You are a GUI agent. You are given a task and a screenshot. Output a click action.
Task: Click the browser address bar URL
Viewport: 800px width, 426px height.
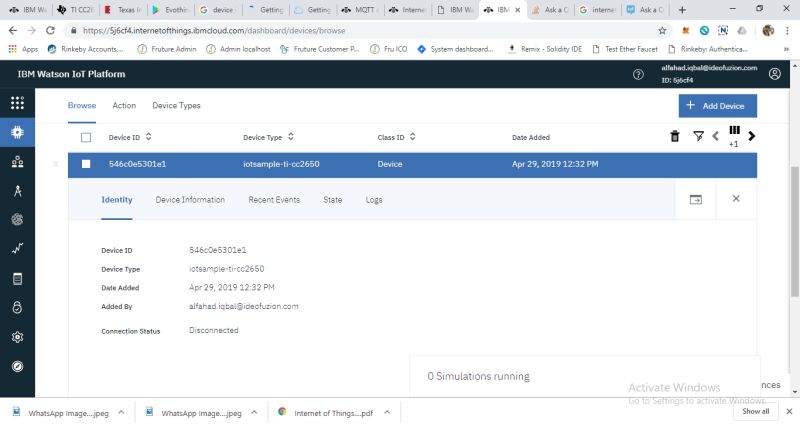214,31
